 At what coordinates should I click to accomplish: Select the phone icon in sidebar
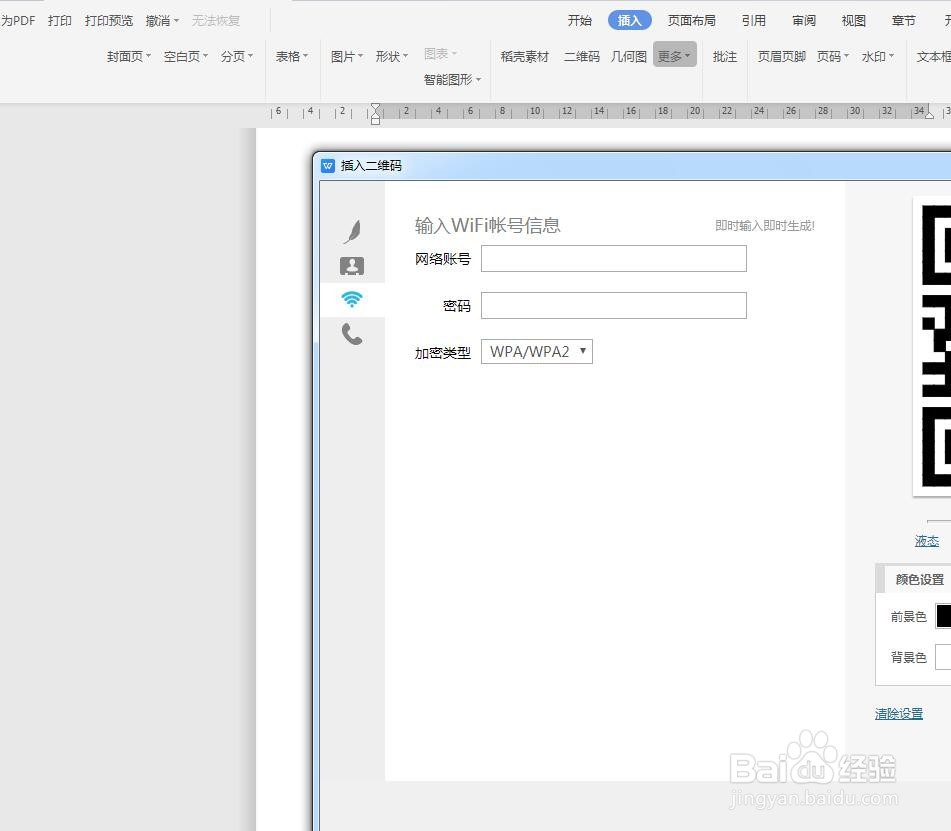352,334
